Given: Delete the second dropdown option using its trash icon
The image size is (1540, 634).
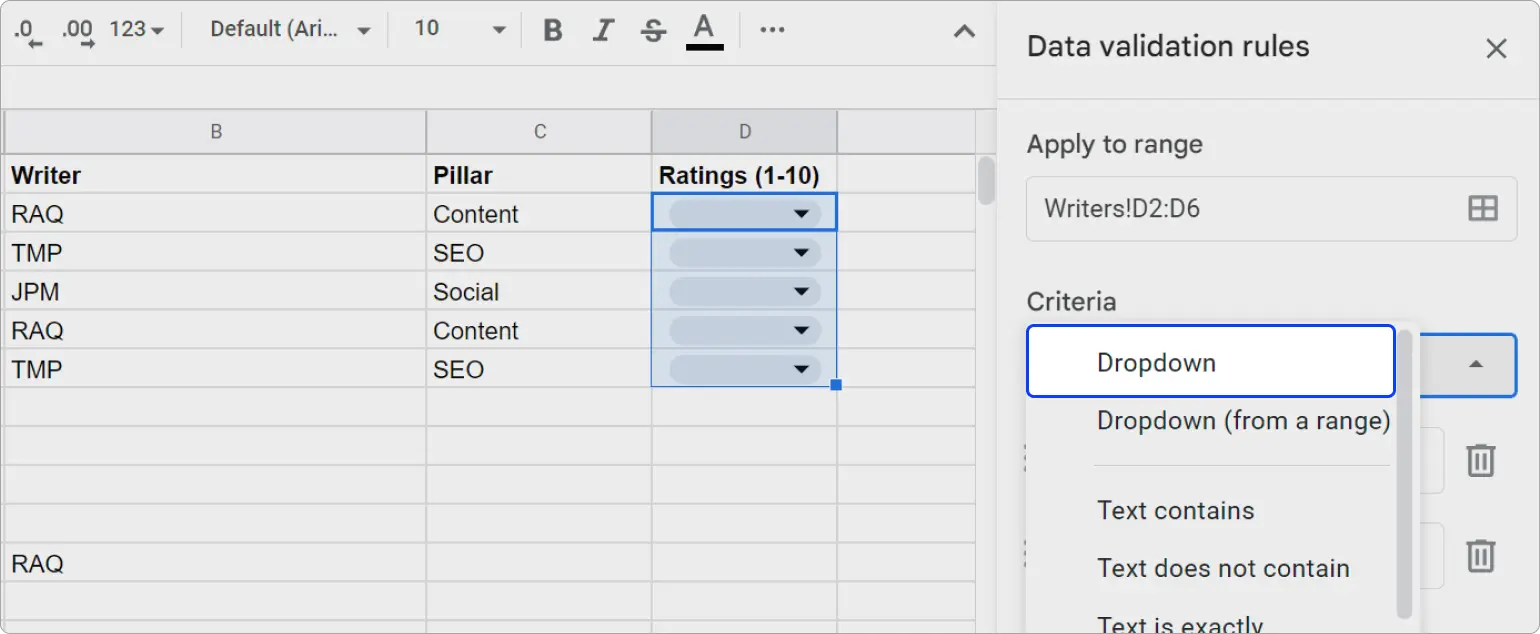Looking at the screenshot, I should tap(1481, 555).
